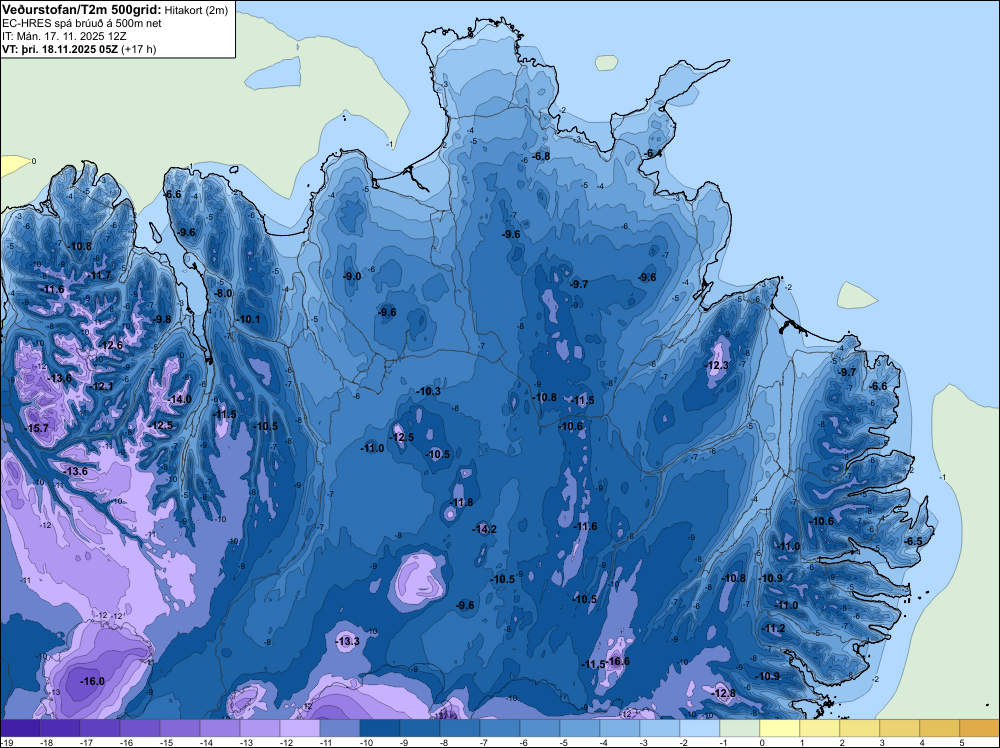Click the -11.8 temperature label on the map
1000x748 pixels.
pos(462,502)
